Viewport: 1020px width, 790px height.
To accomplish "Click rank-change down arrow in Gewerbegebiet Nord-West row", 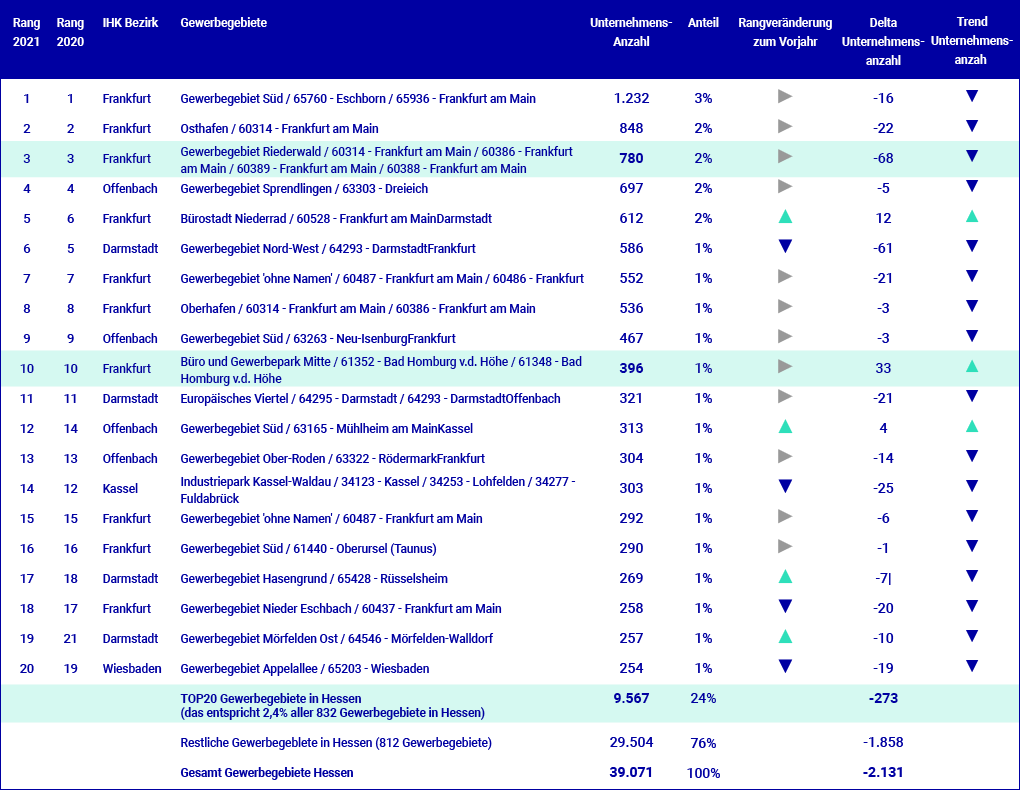I will tap(785, 247).
